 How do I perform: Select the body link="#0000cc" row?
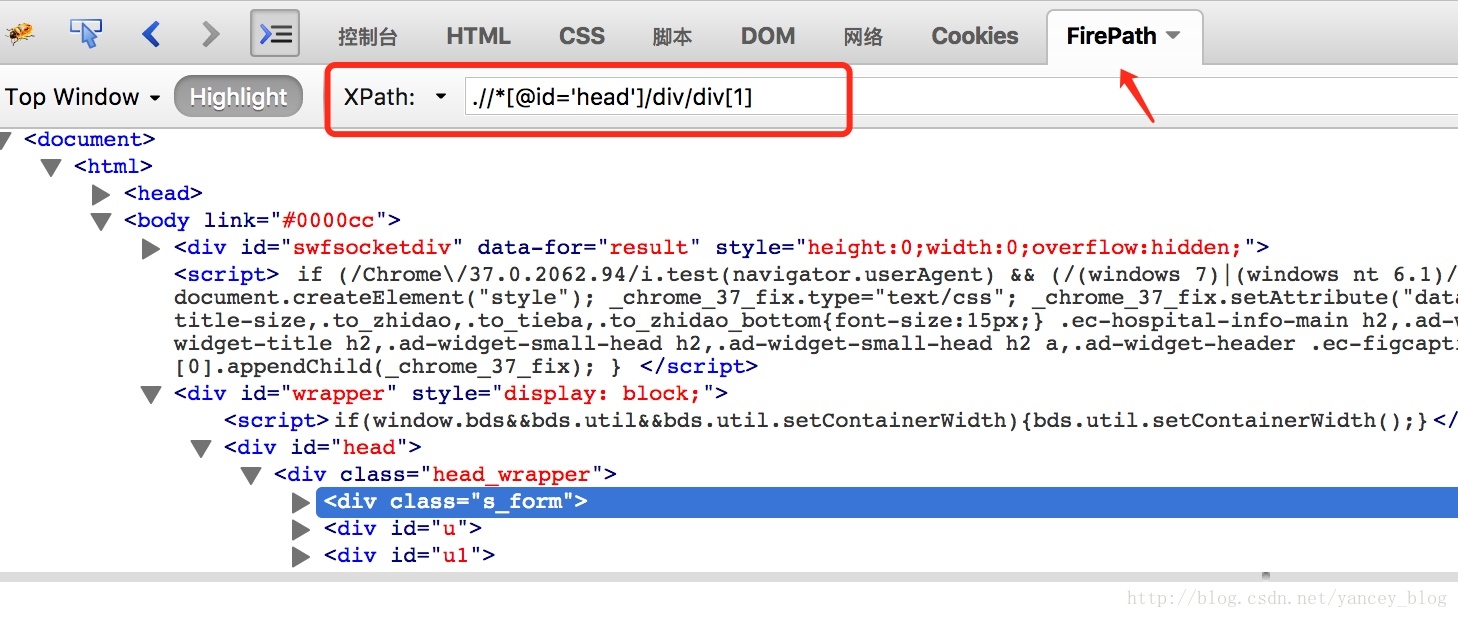click(262, 220)
